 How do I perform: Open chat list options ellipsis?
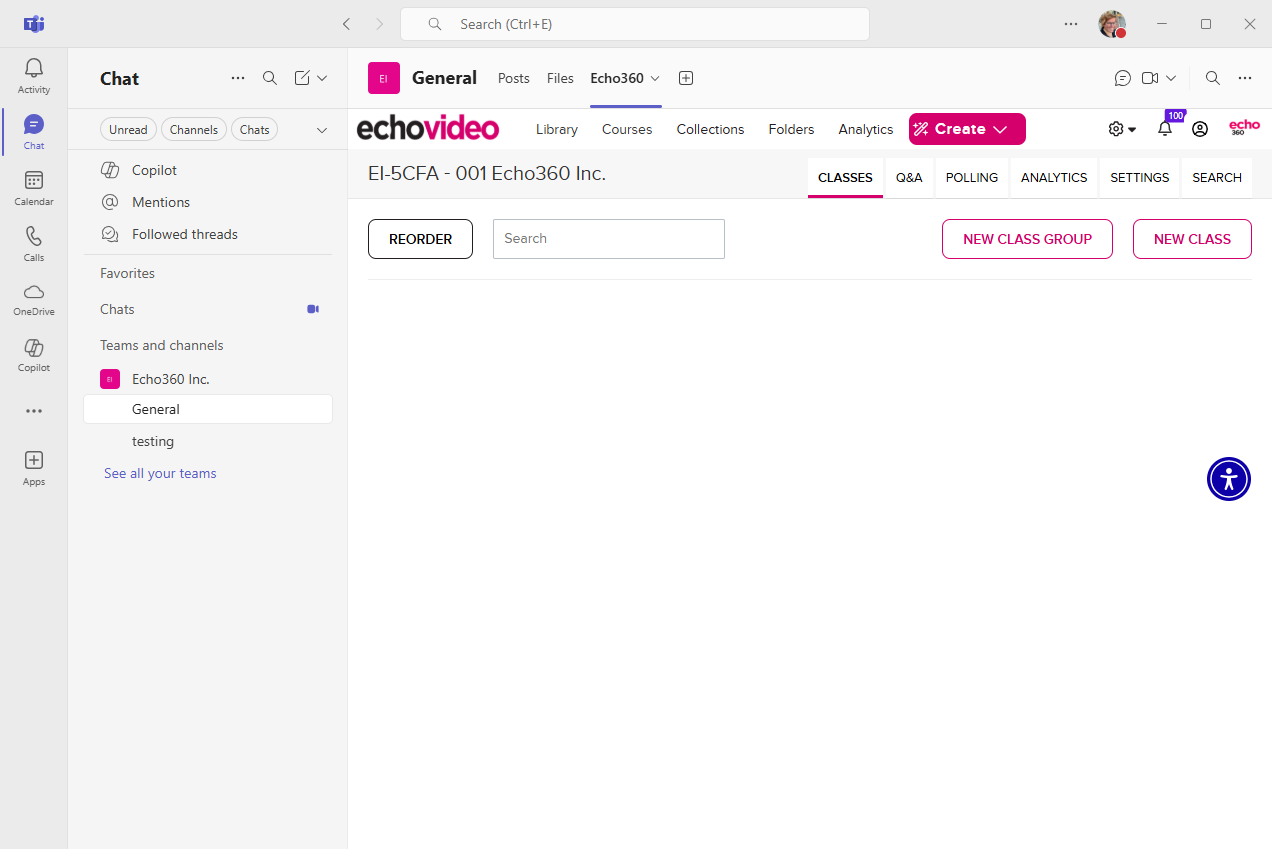[238, 78]
